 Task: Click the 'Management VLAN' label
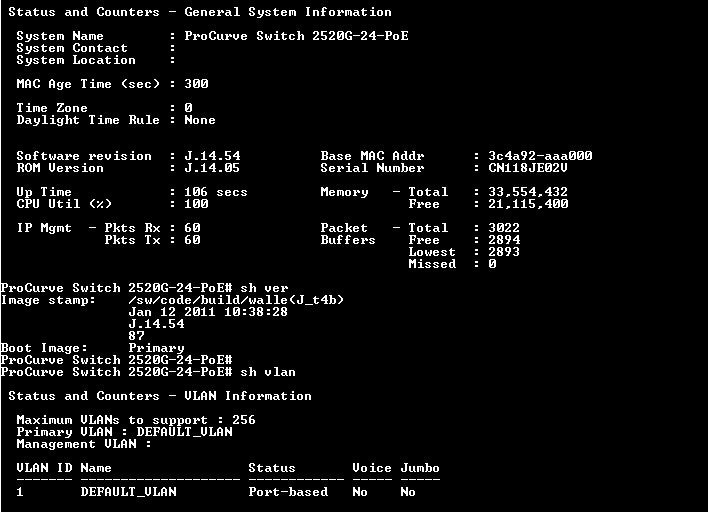tap(76, 444)
